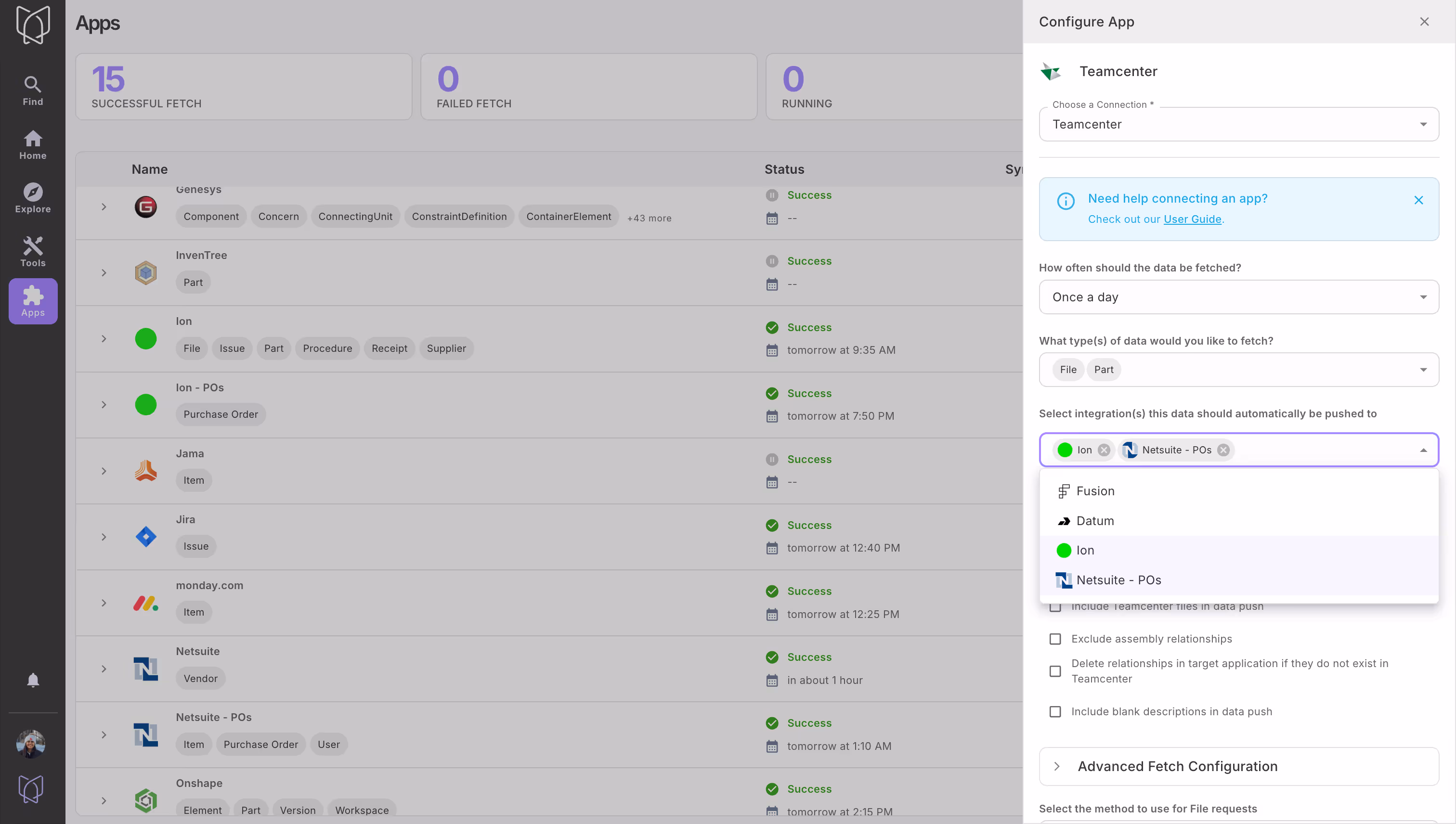
Task: Check Include blank descriptions in data push
Action: (1054, 711)
